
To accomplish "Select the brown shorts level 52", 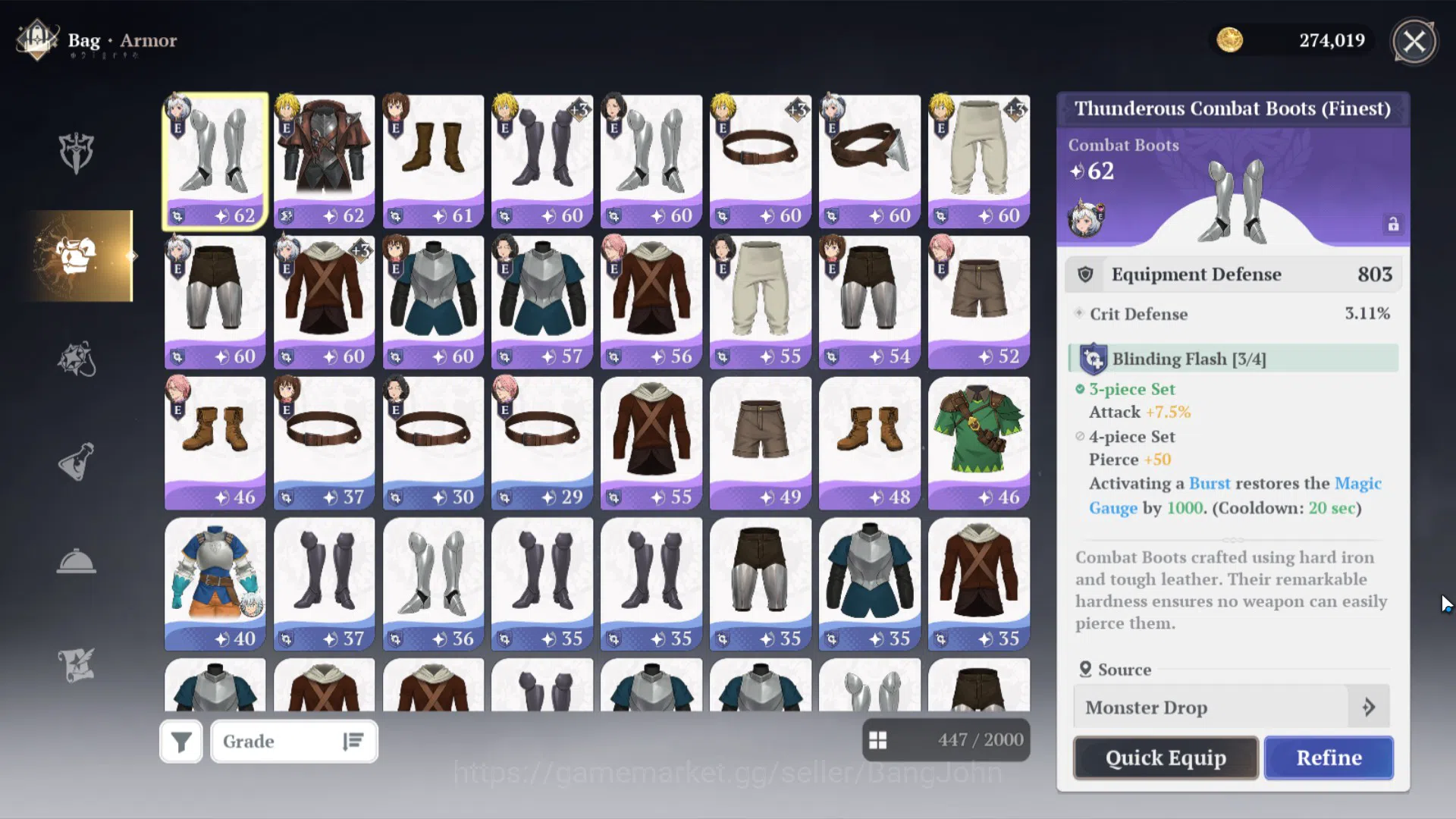I will (979, 303).
